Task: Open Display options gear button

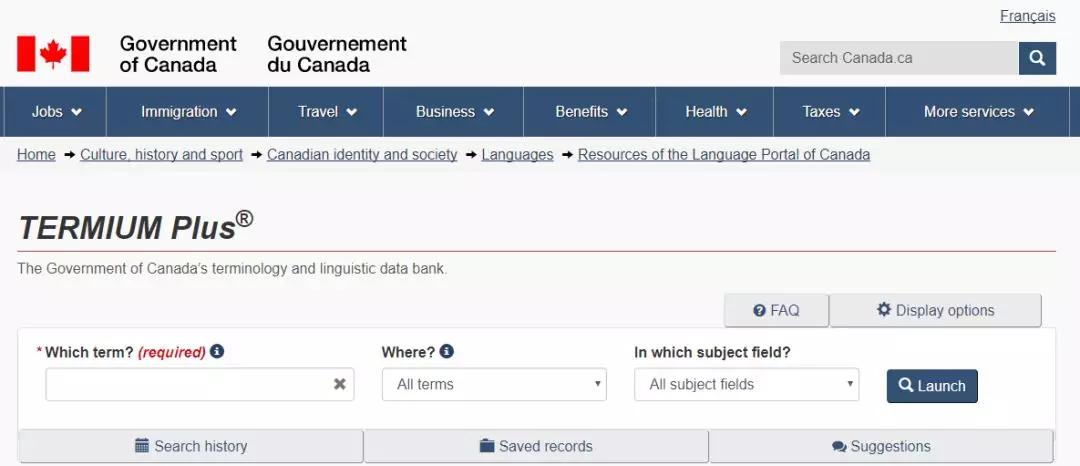Action: pyautogui.click(x=935, y=310)
